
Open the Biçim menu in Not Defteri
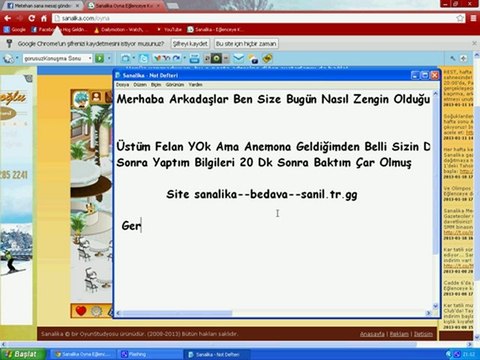point(156,85)
